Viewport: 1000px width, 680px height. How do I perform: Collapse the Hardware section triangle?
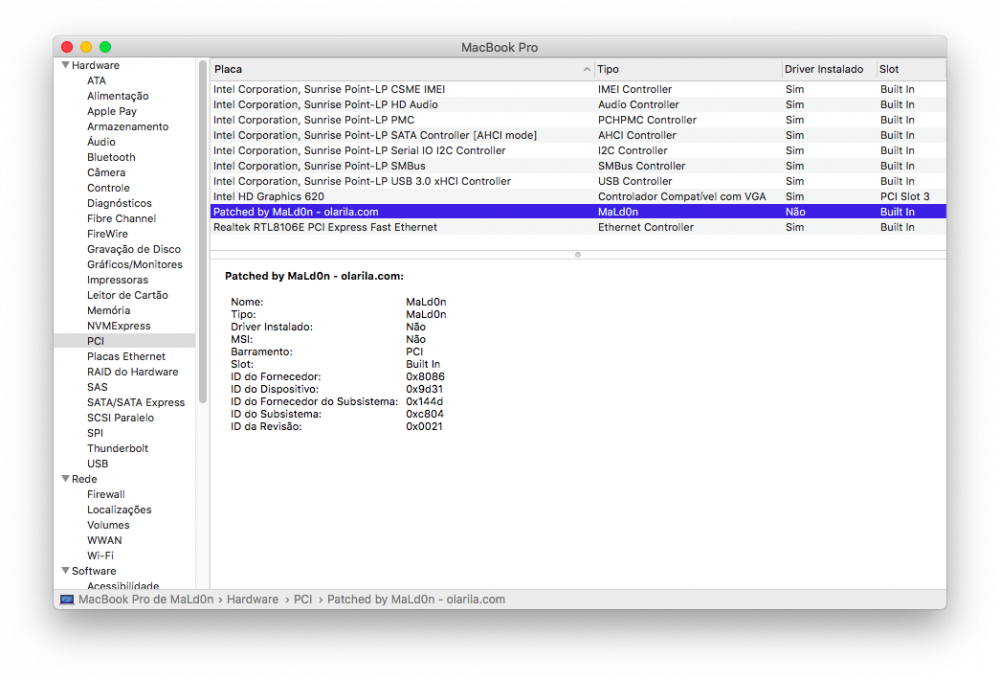click(65, 66)
